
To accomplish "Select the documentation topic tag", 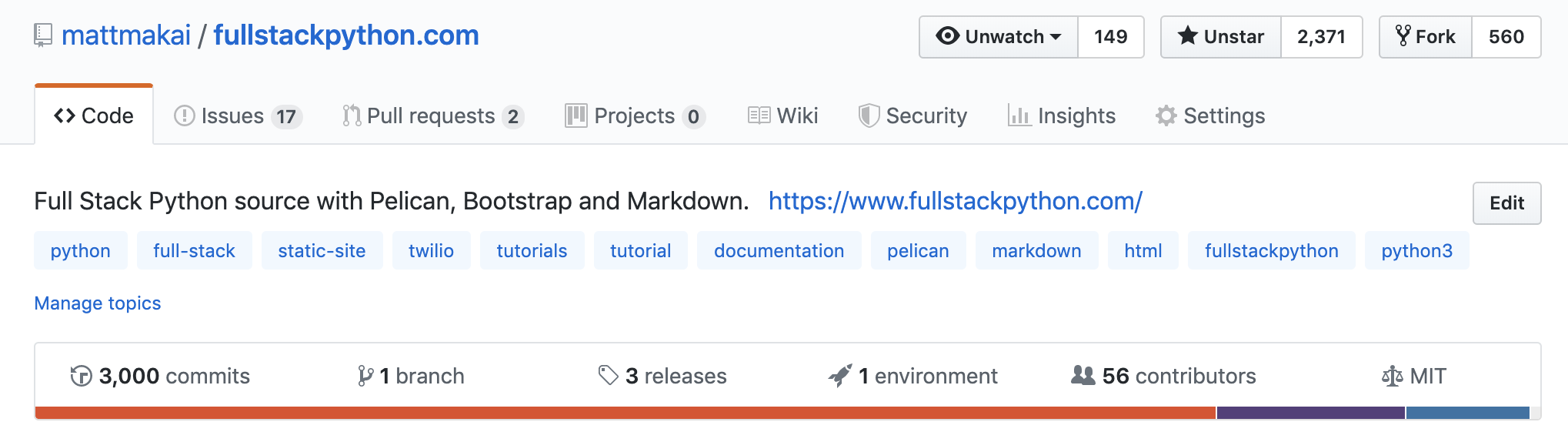I will tap(779, 250).
